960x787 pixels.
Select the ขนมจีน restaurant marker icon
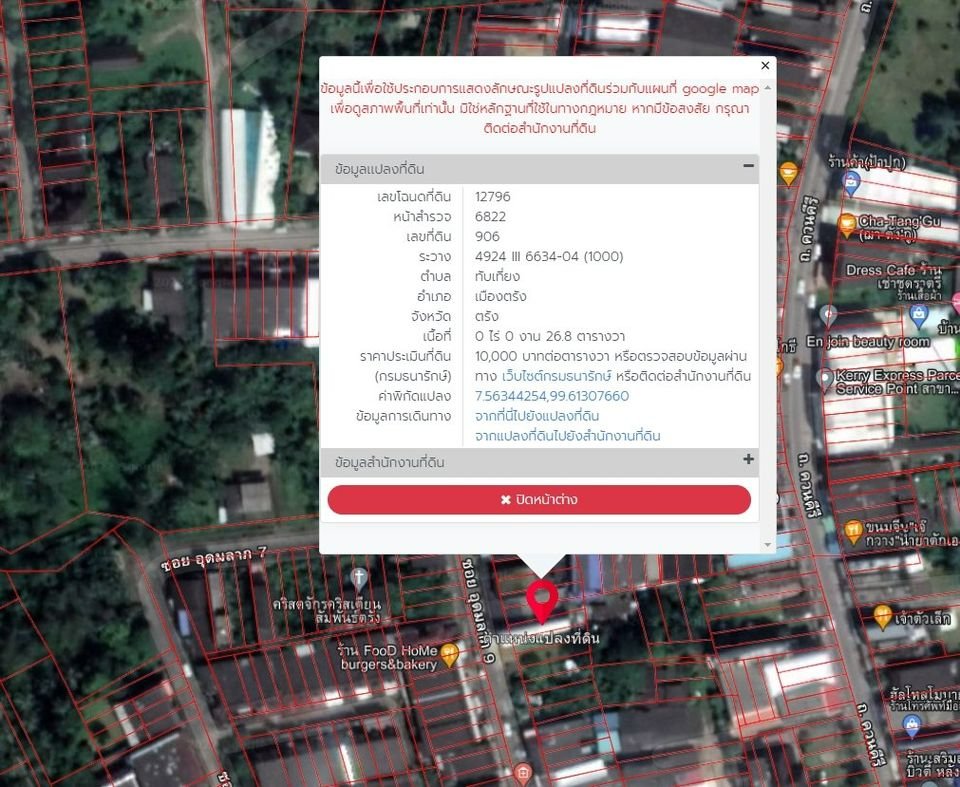pyautogui.click(x=853, y=532)
